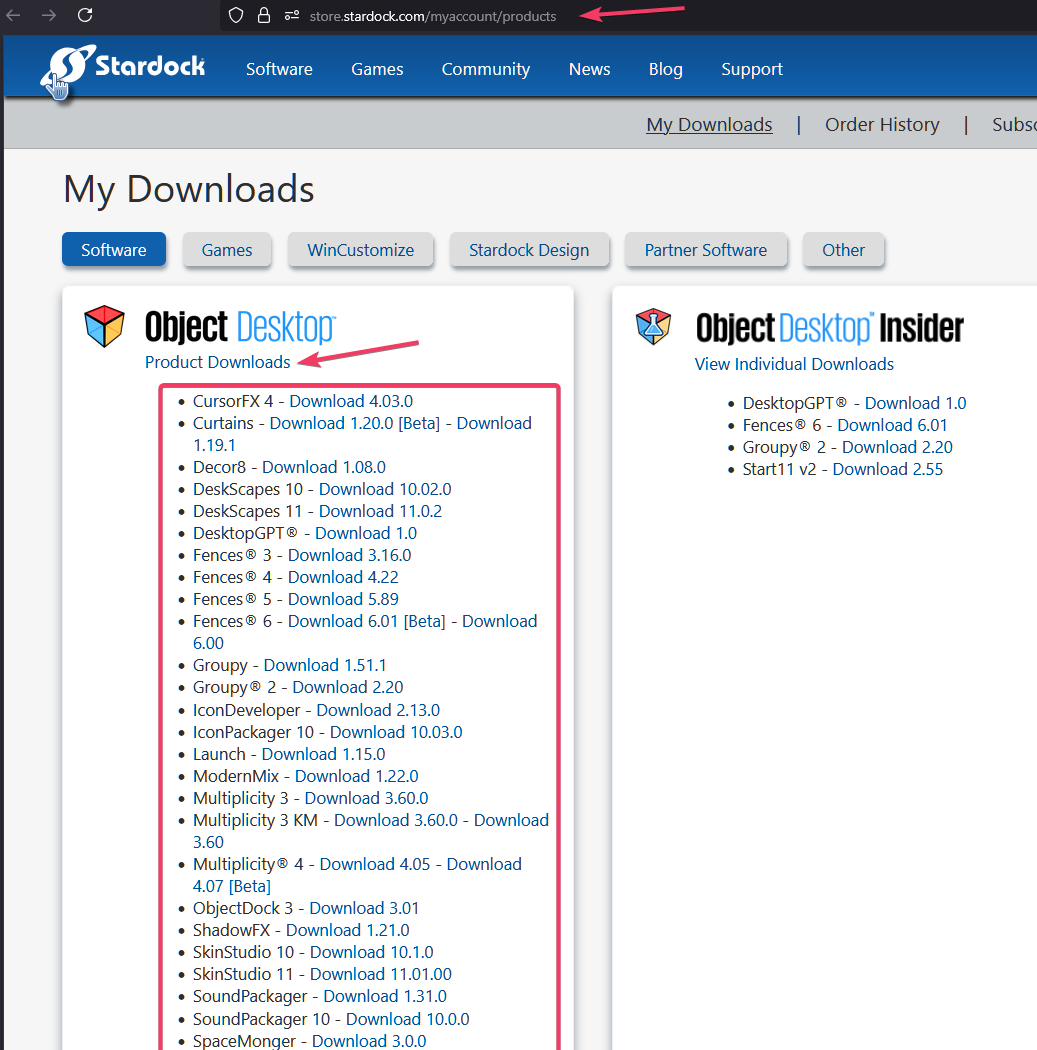Click the browser back arrow
This screenshot has width=1037, height=1050.
[14, 15]
